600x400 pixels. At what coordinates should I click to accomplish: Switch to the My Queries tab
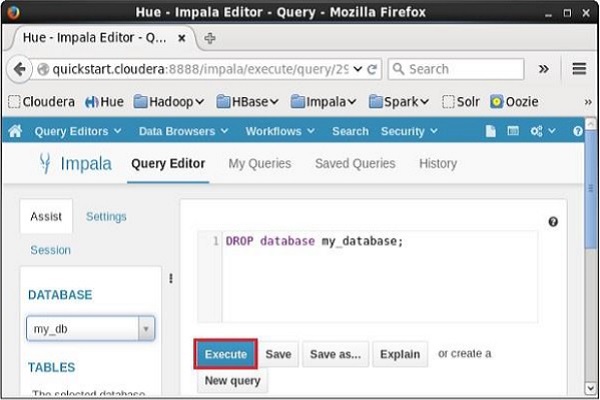pos(260,164)
